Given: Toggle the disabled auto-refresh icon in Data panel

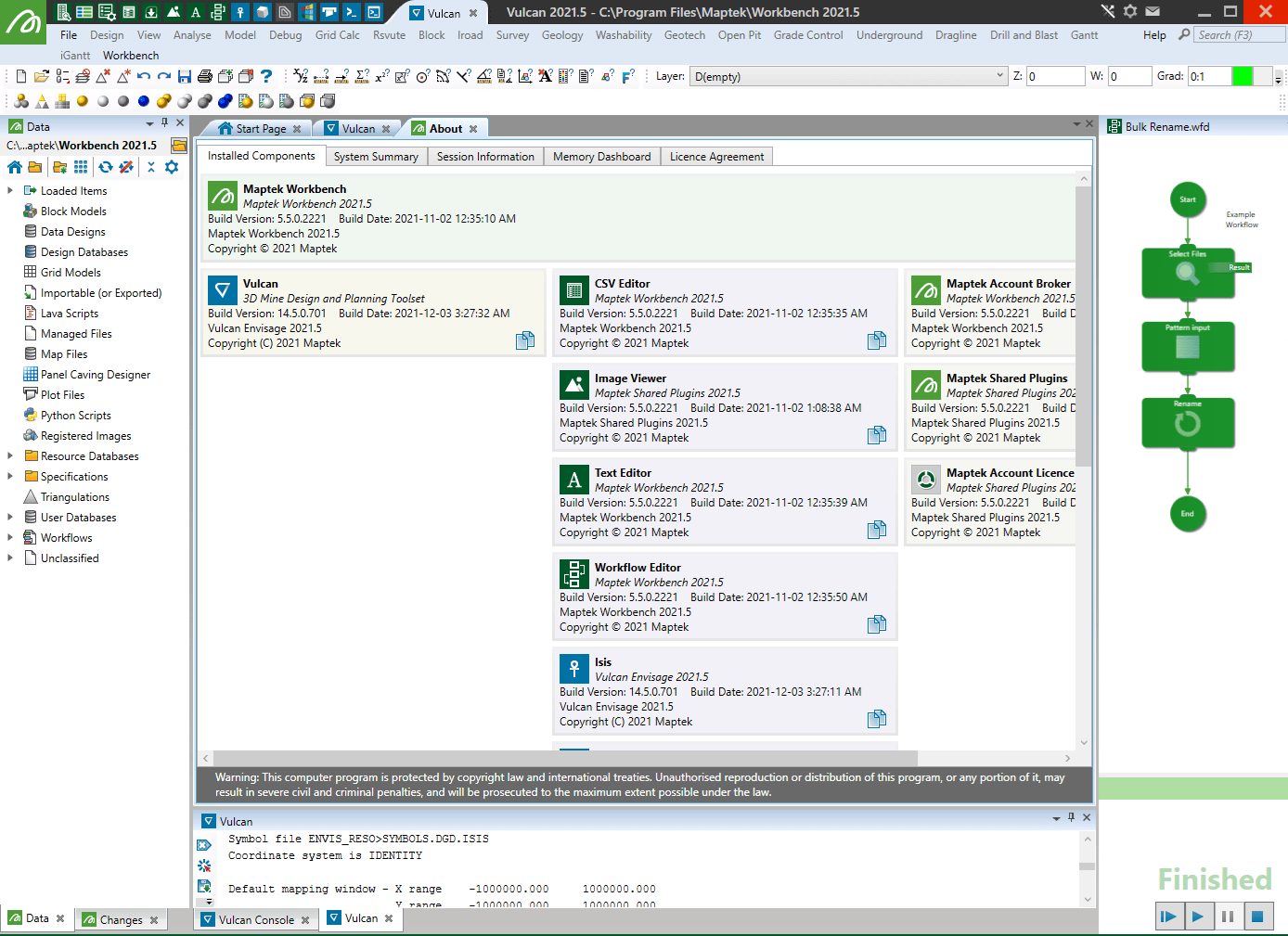Looking at the screenshot, I should tap(126, 167).
